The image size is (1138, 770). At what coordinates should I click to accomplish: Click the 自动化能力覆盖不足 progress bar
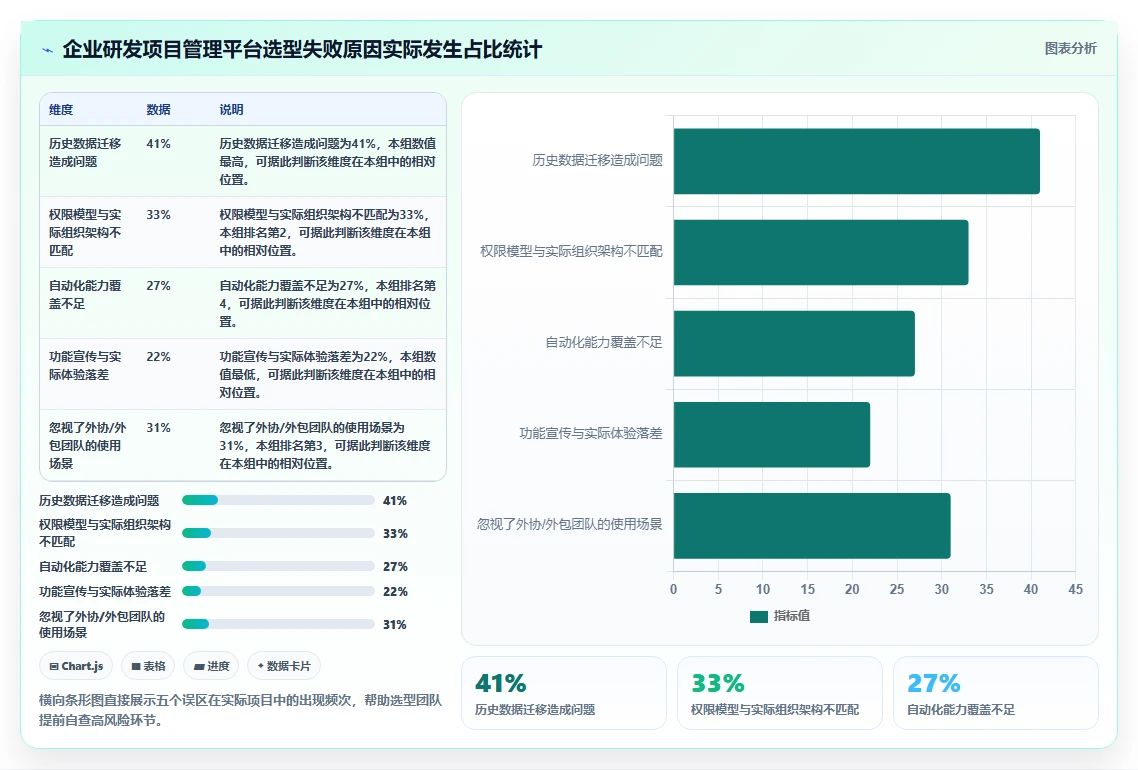pos(278,566)
